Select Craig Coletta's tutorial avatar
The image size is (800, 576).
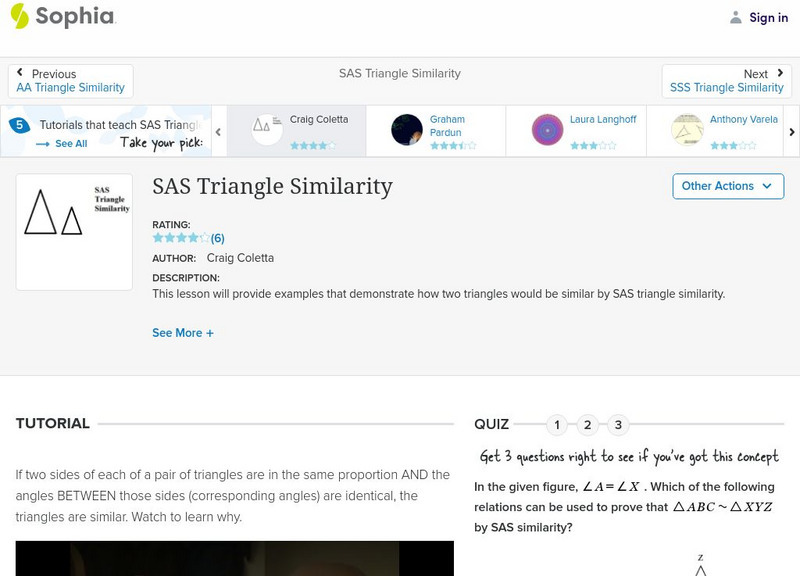(267, 129)
